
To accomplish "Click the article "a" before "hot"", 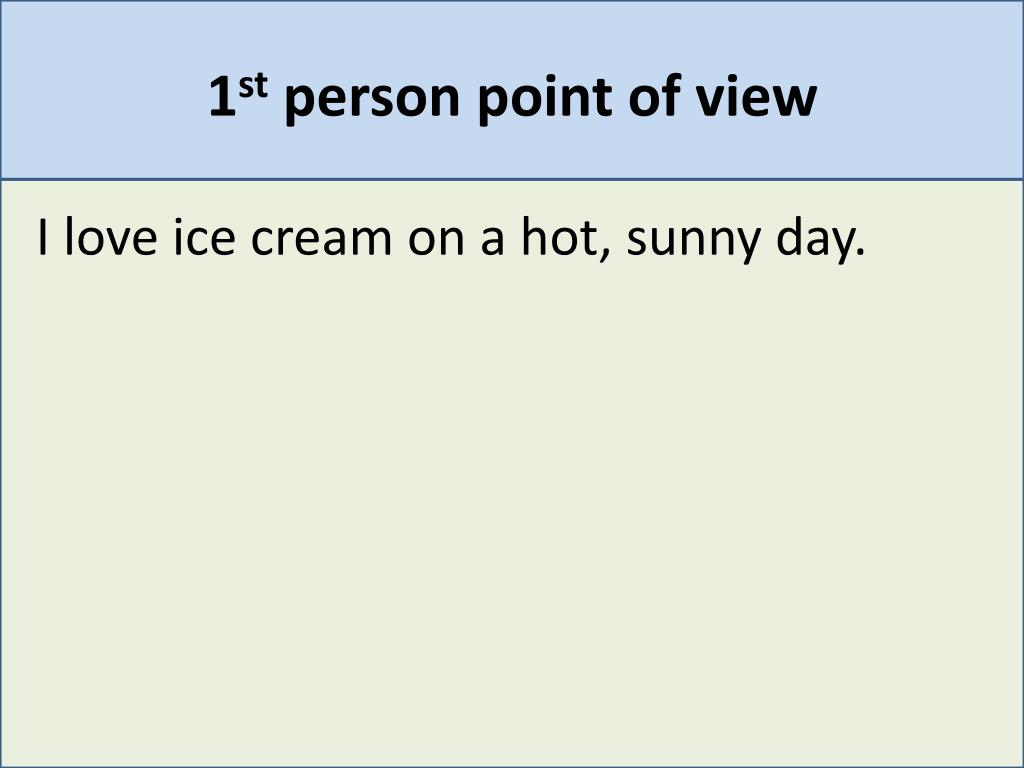I will pos(492,239).
